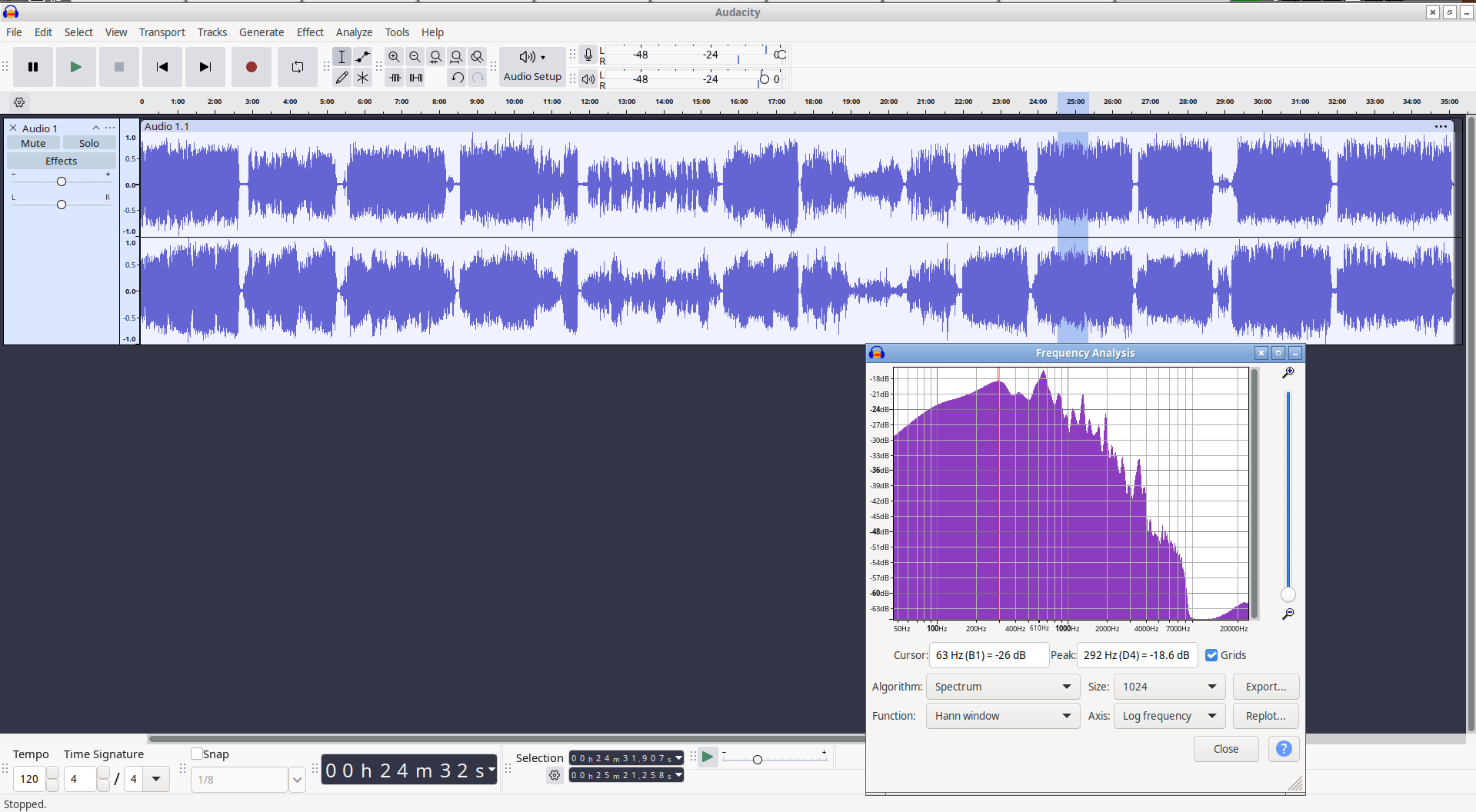Fit selection to width zoom icon
This screenshot has width=1476, height=812.
coord(436,56)
